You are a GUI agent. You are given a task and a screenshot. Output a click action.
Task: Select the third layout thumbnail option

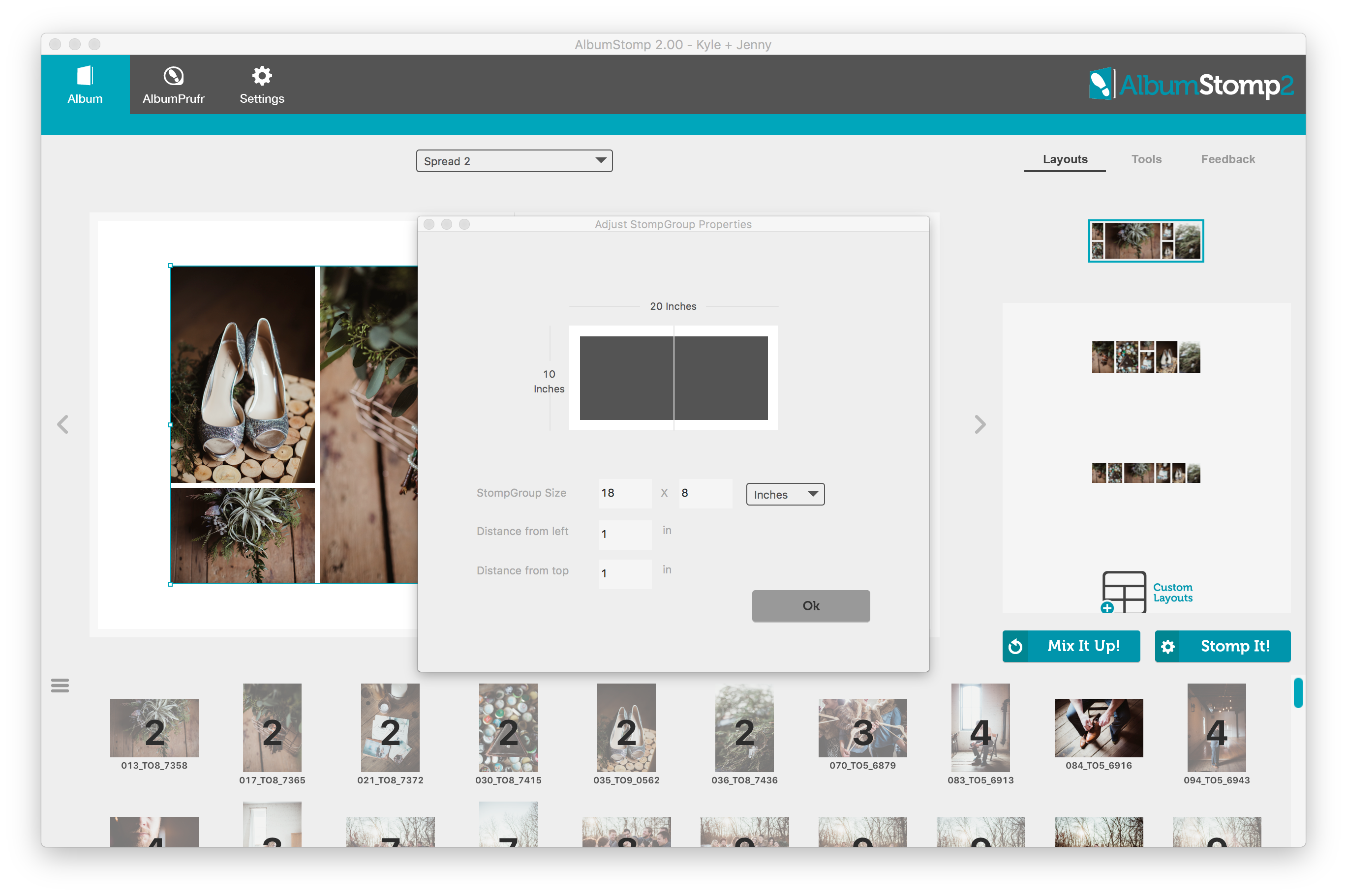(1146, 473)
